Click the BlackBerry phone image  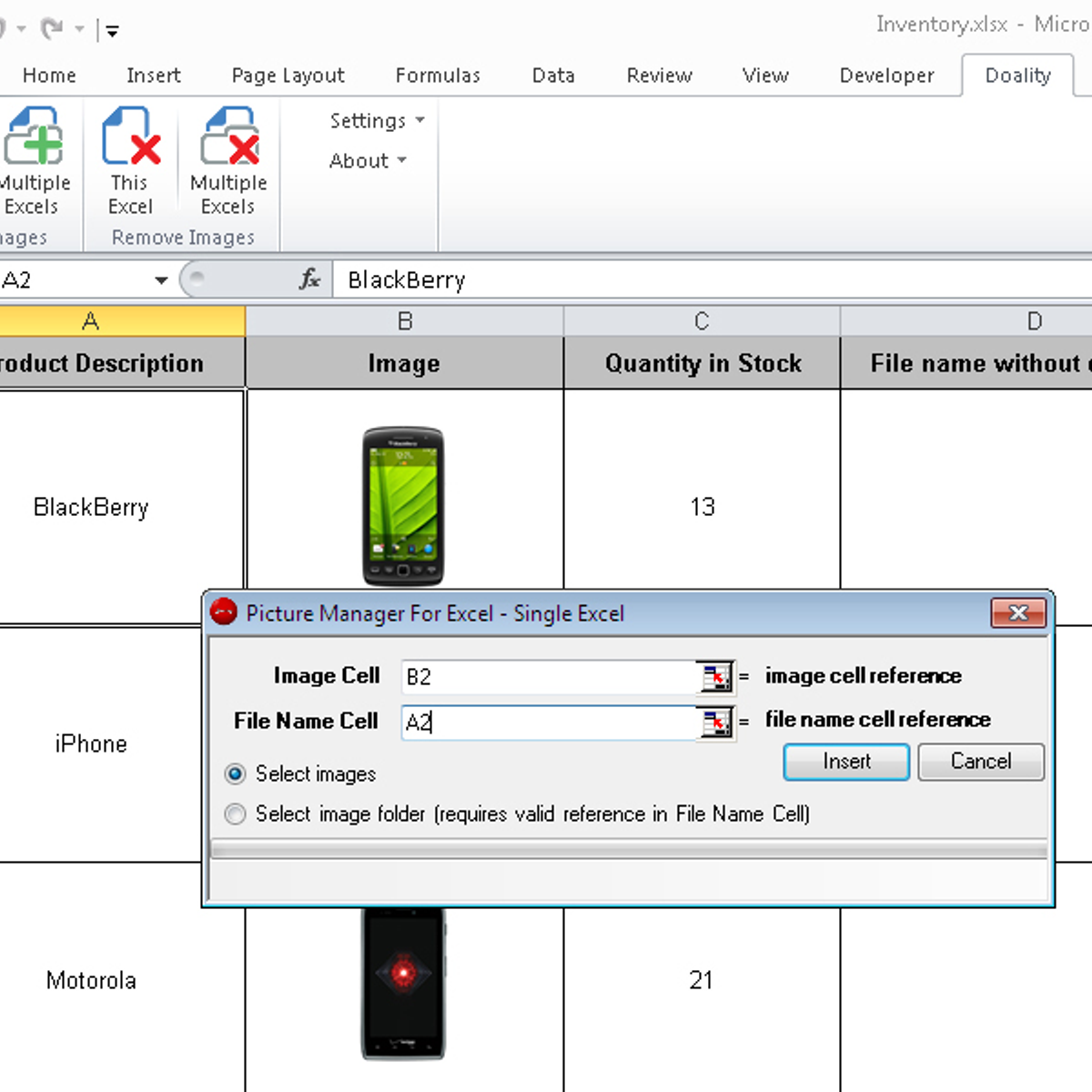(x=403, y=507)
